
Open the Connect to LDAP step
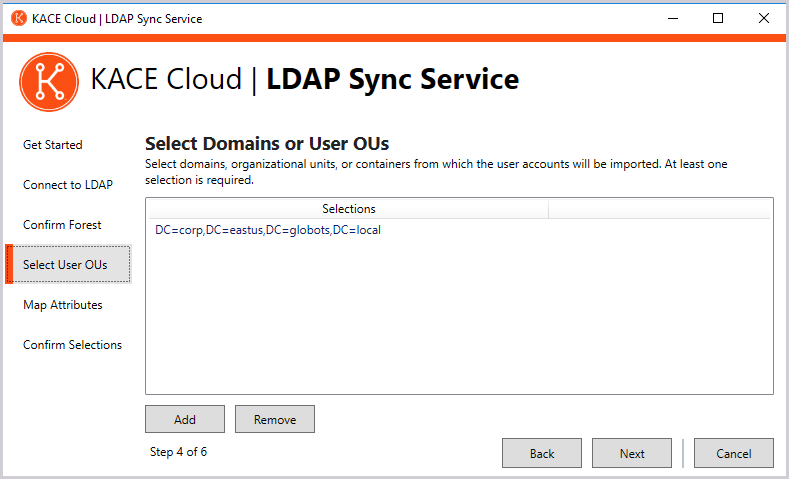[68, 185]
